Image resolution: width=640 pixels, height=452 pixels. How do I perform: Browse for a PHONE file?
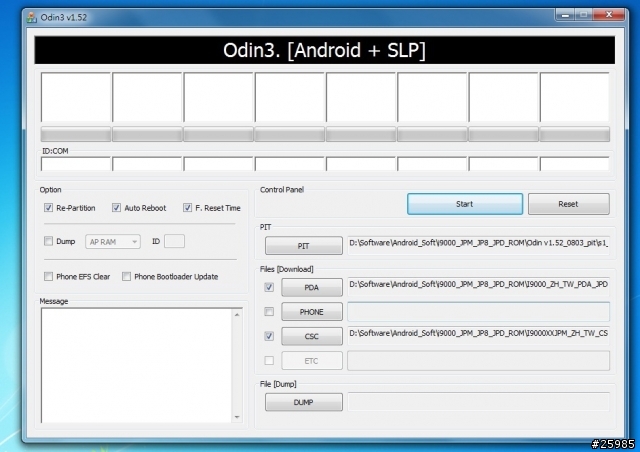tap(312, 312)
